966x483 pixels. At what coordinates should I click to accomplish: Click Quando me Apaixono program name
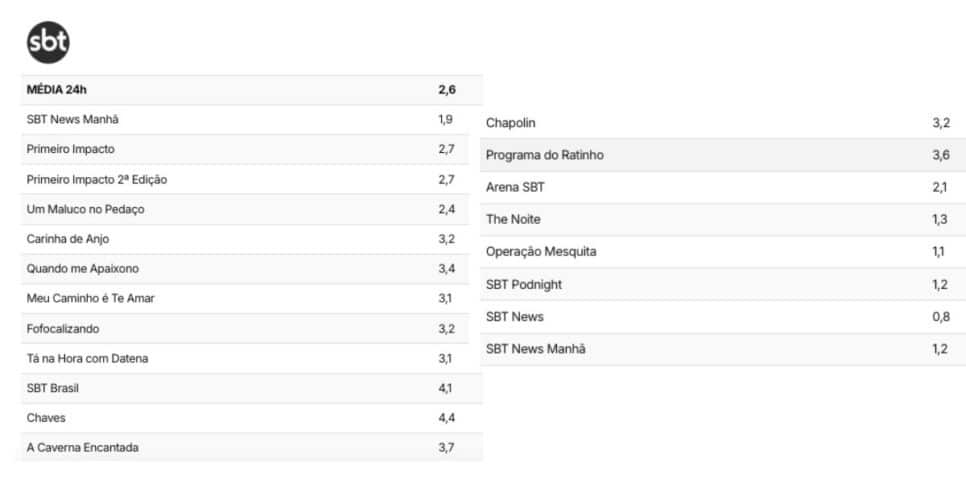tap(83, 269)
